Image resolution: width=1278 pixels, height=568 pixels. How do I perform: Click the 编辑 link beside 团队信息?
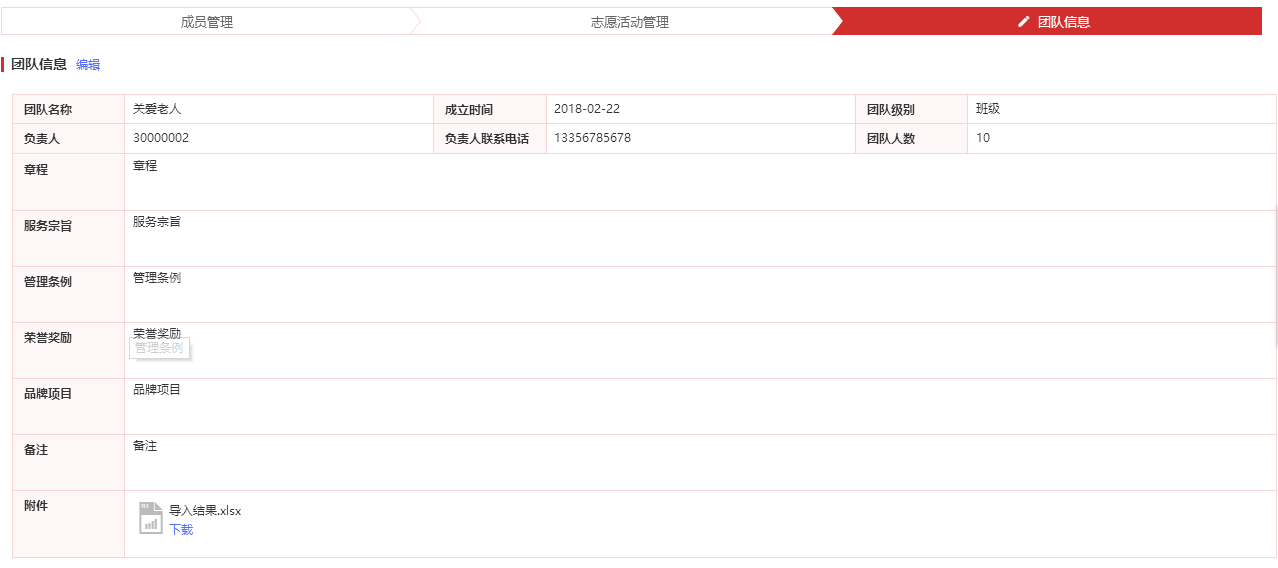pos(88,65)
